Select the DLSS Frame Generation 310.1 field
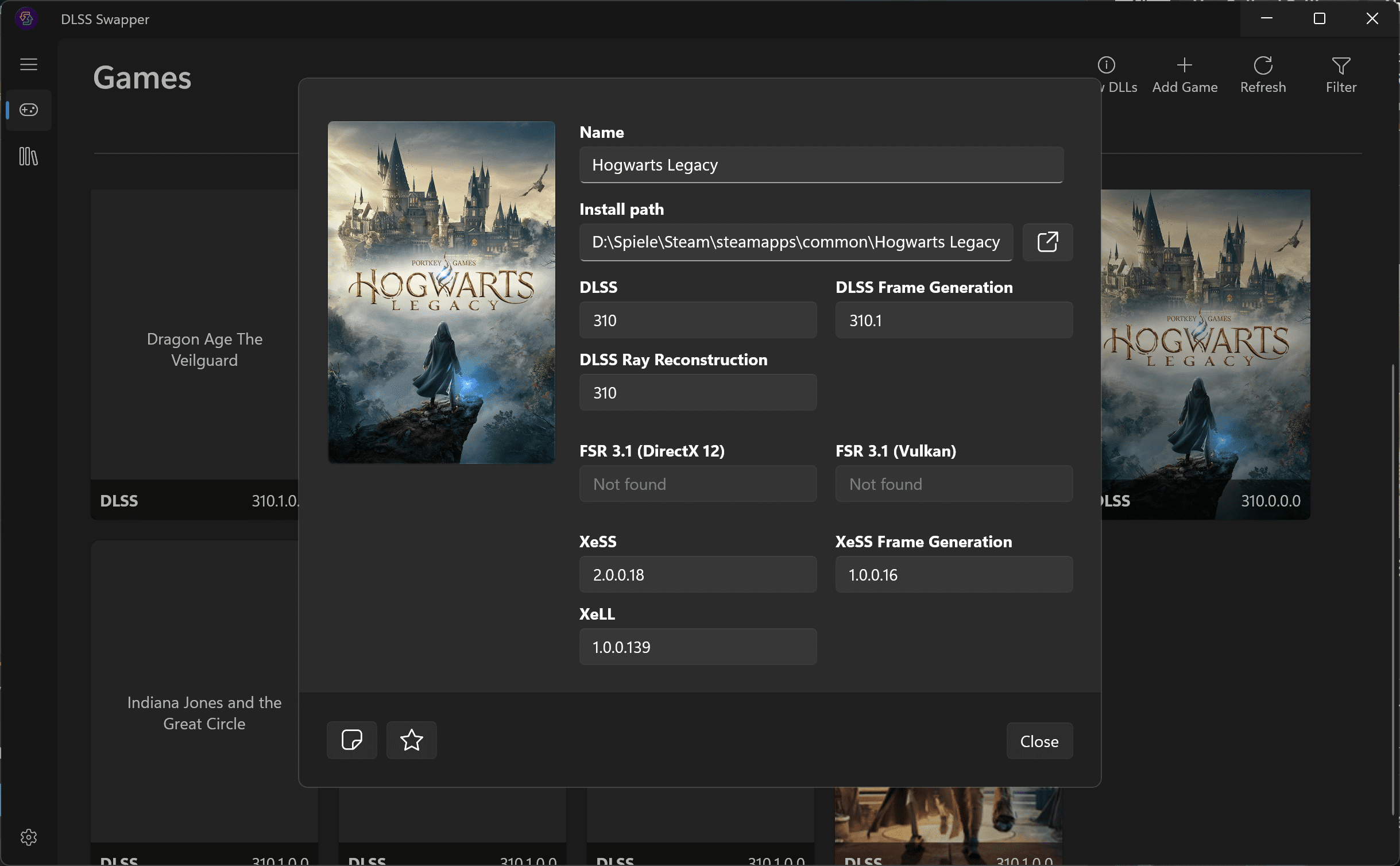 (x=954, y=320)
